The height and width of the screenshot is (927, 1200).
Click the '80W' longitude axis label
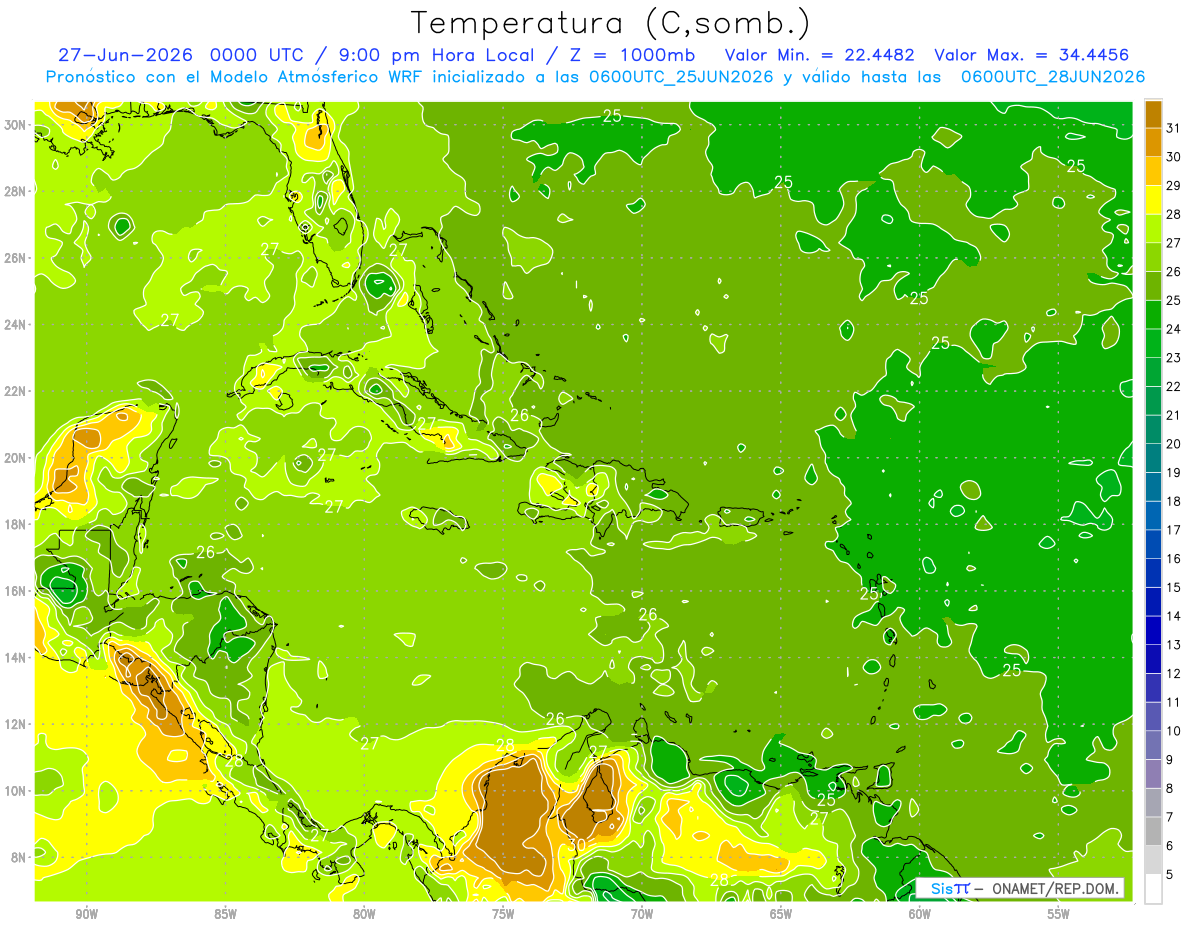point(364,914)
